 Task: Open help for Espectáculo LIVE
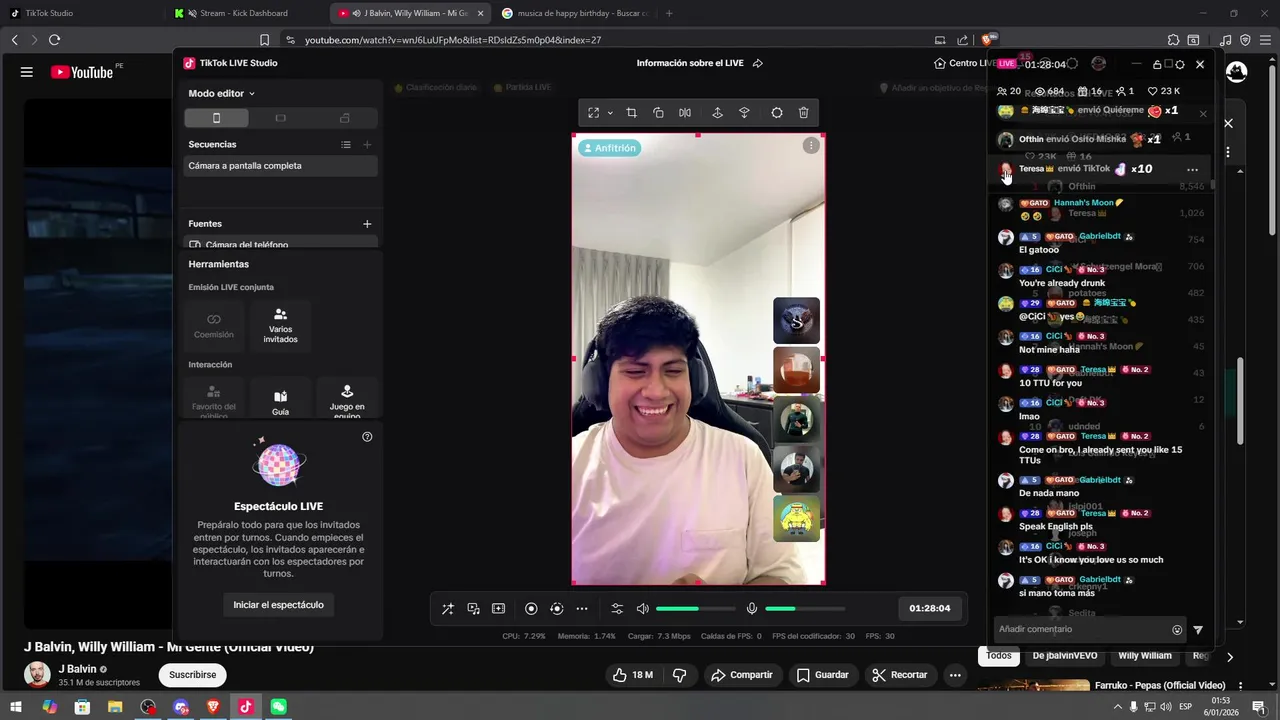click(367, 437)
